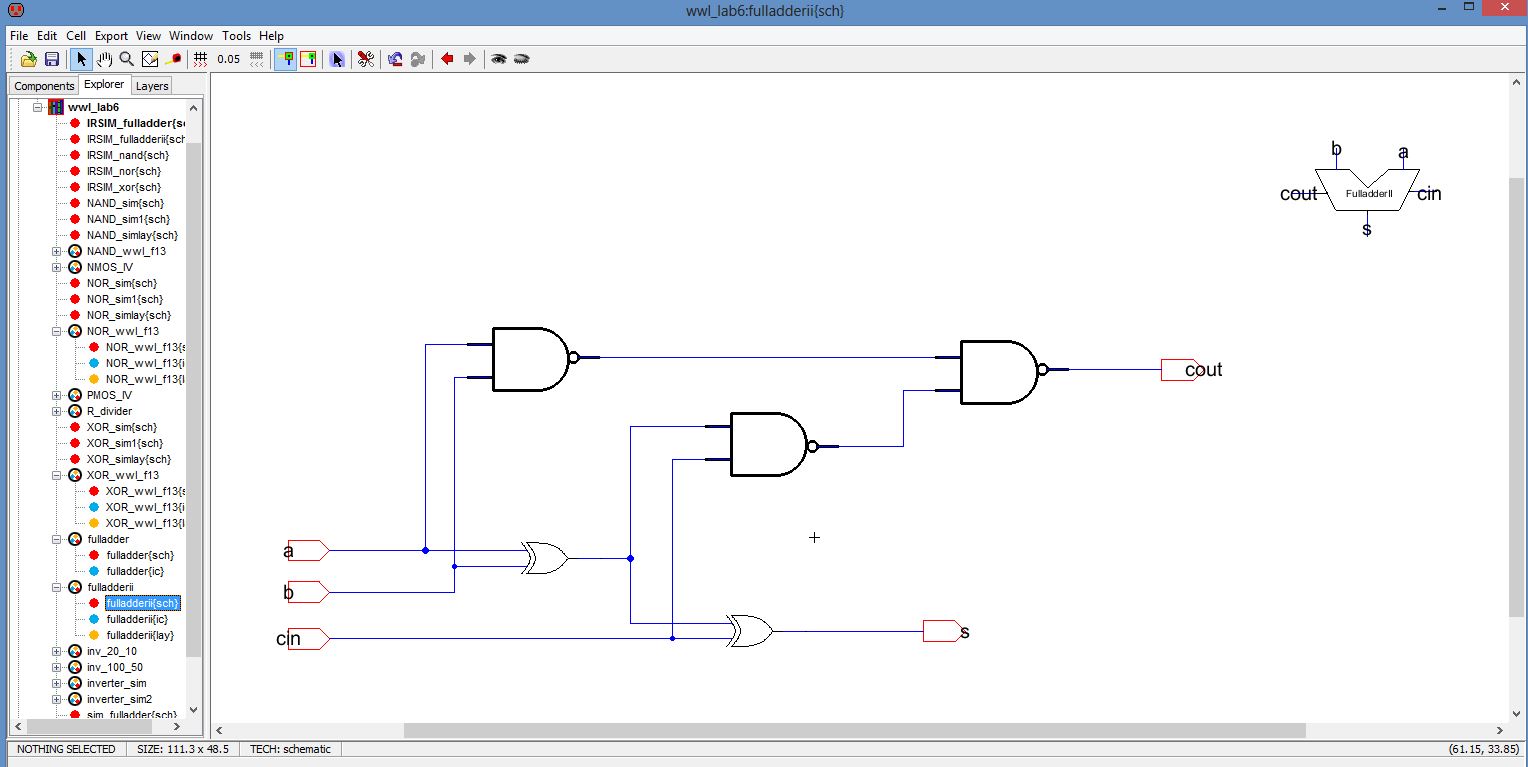Open Preferences with the wrench-screwdriver icon
Viewport: 1528px width, 767px height.
366,59
